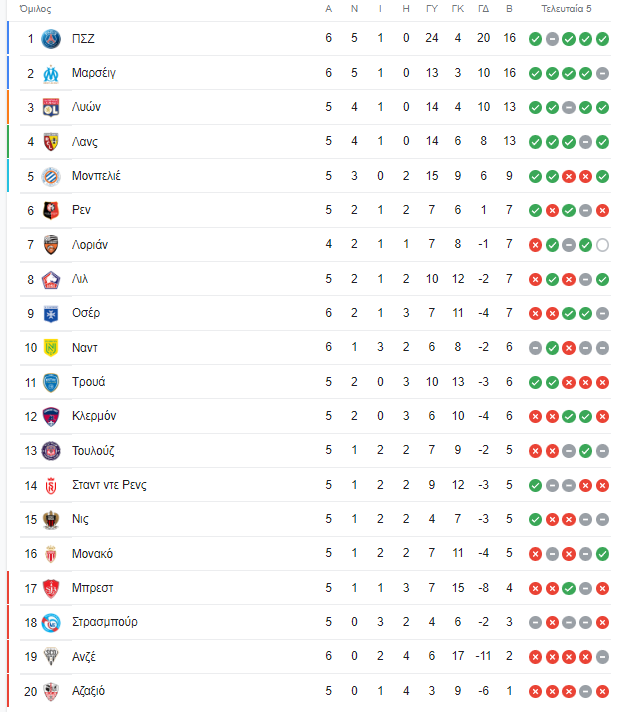Click the ΓΔ goal difference header
Screen dimensions: 627x712
[x=484, y=9]
